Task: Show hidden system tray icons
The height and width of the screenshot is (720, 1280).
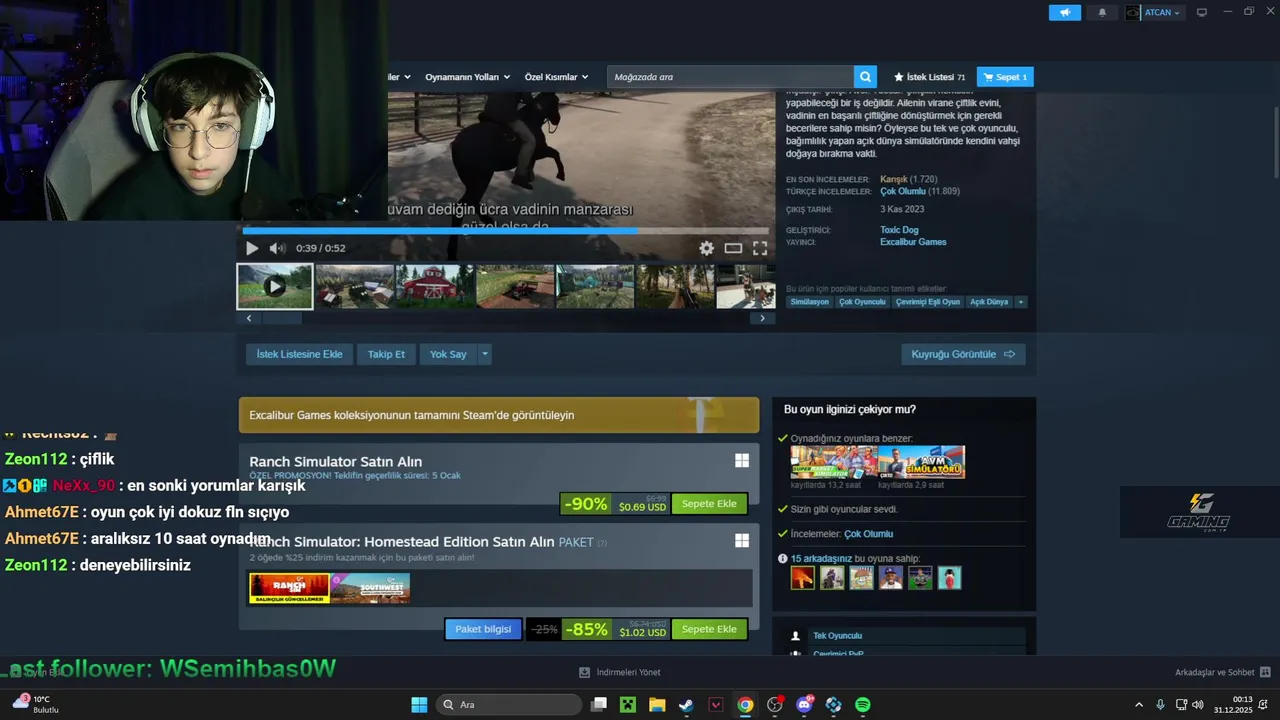Action: tap(1138, 705)
